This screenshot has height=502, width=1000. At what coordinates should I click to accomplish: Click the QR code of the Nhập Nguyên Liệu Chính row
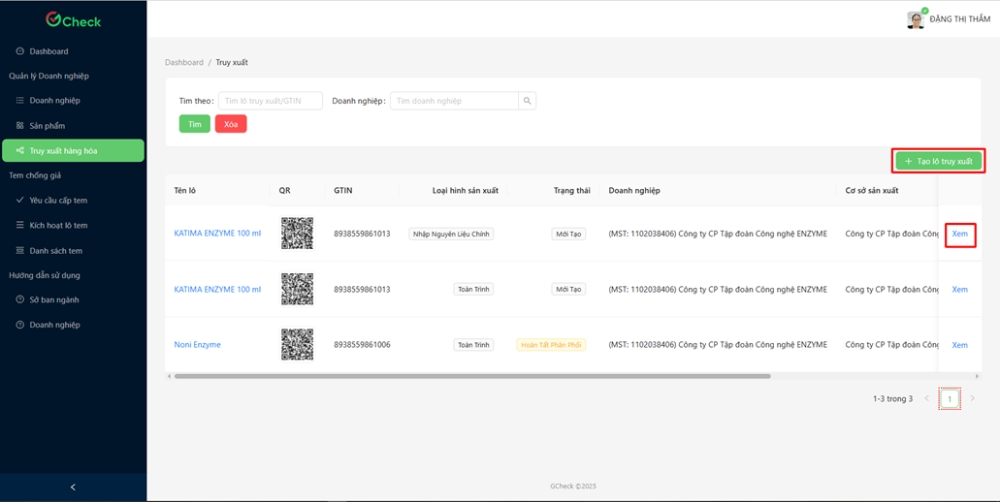[x=297, y=233]
